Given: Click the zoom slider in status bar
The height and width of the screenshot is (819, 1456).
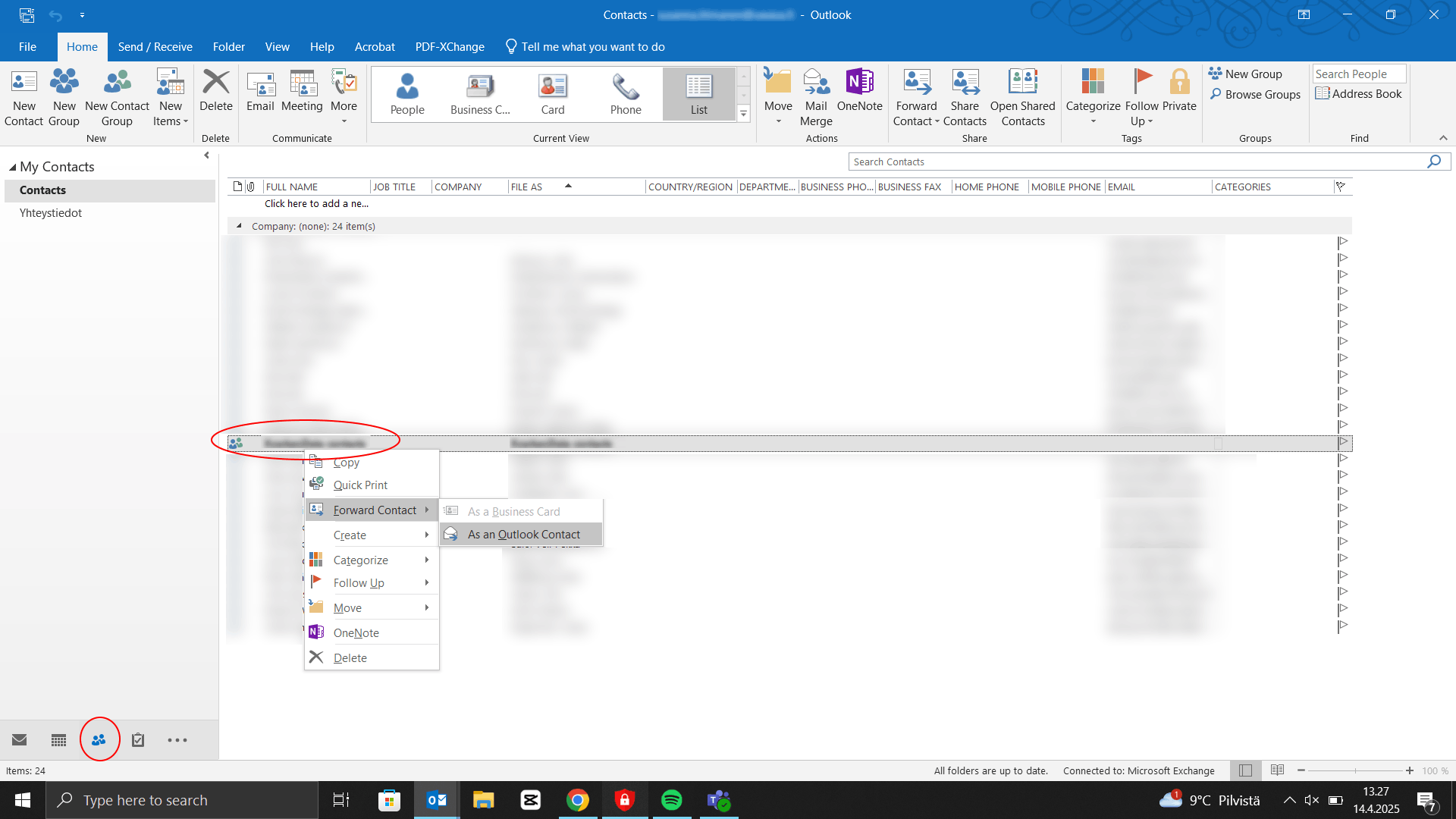Looking at the screenshot, I should pyautogui.click(x=1355, y=770).
